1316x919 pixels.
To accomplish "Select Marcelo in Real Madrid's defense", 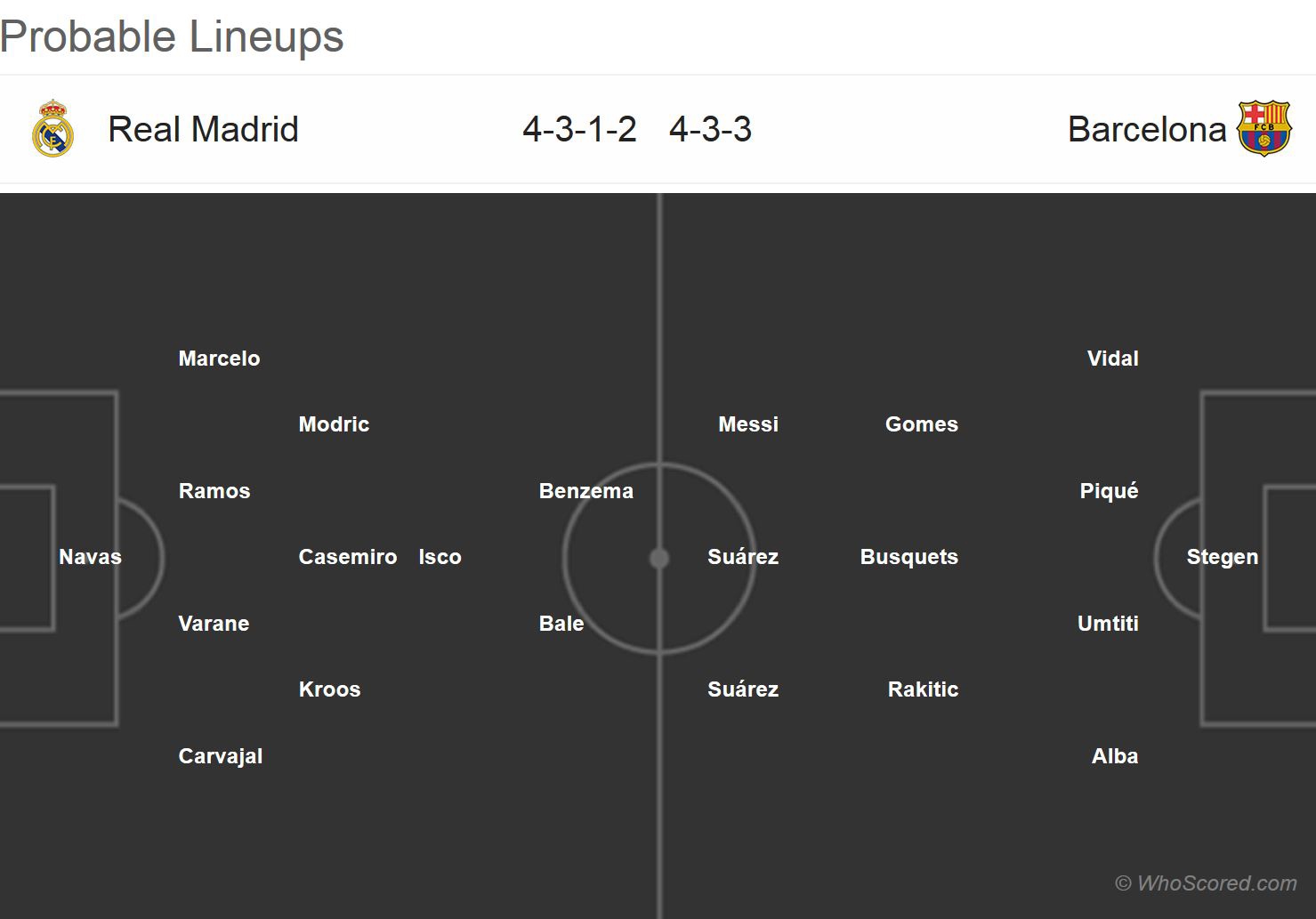I will tap(219, 359).
